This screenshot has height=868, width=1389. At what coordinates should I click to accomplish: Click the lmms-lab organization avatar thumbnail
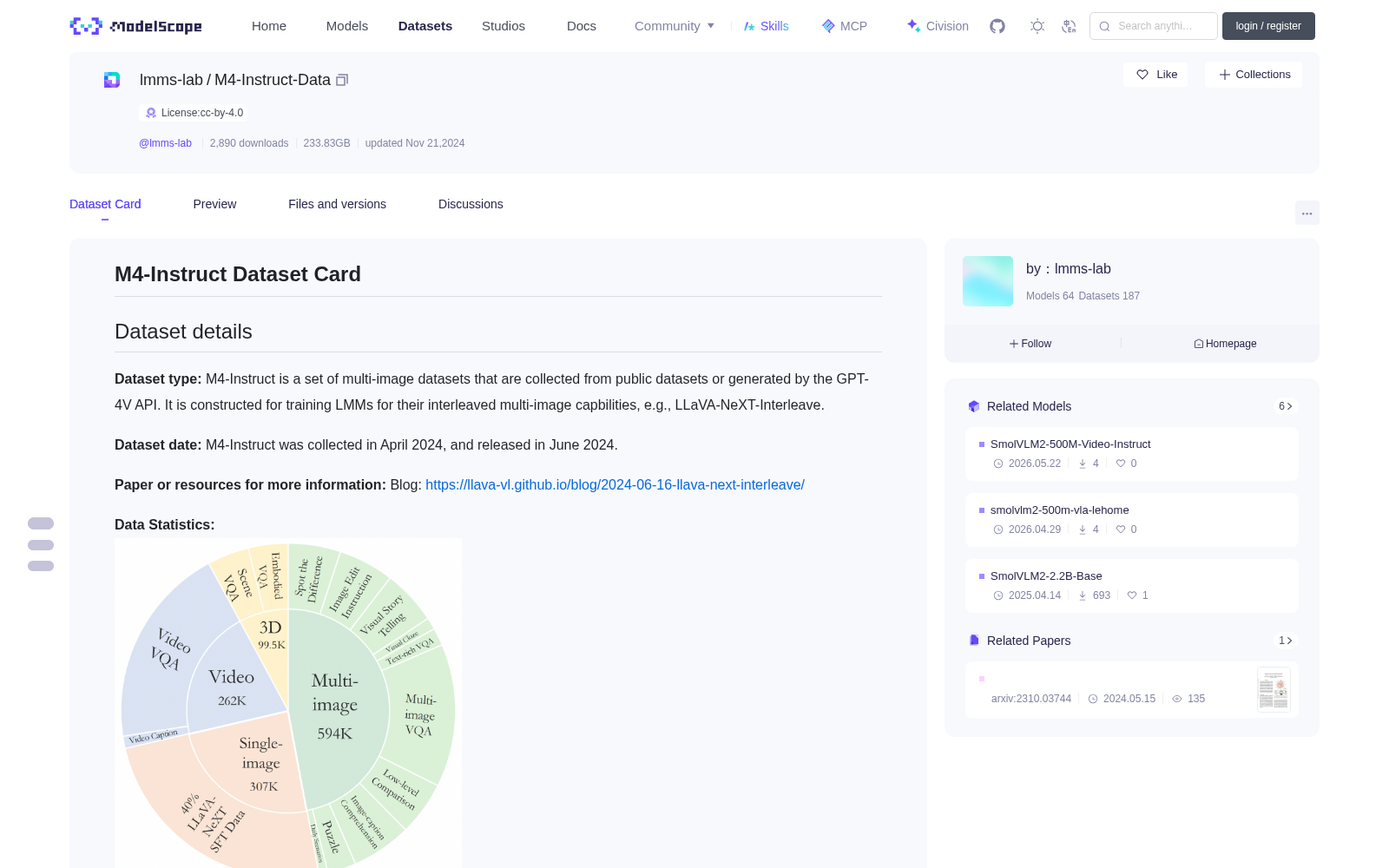988,281
